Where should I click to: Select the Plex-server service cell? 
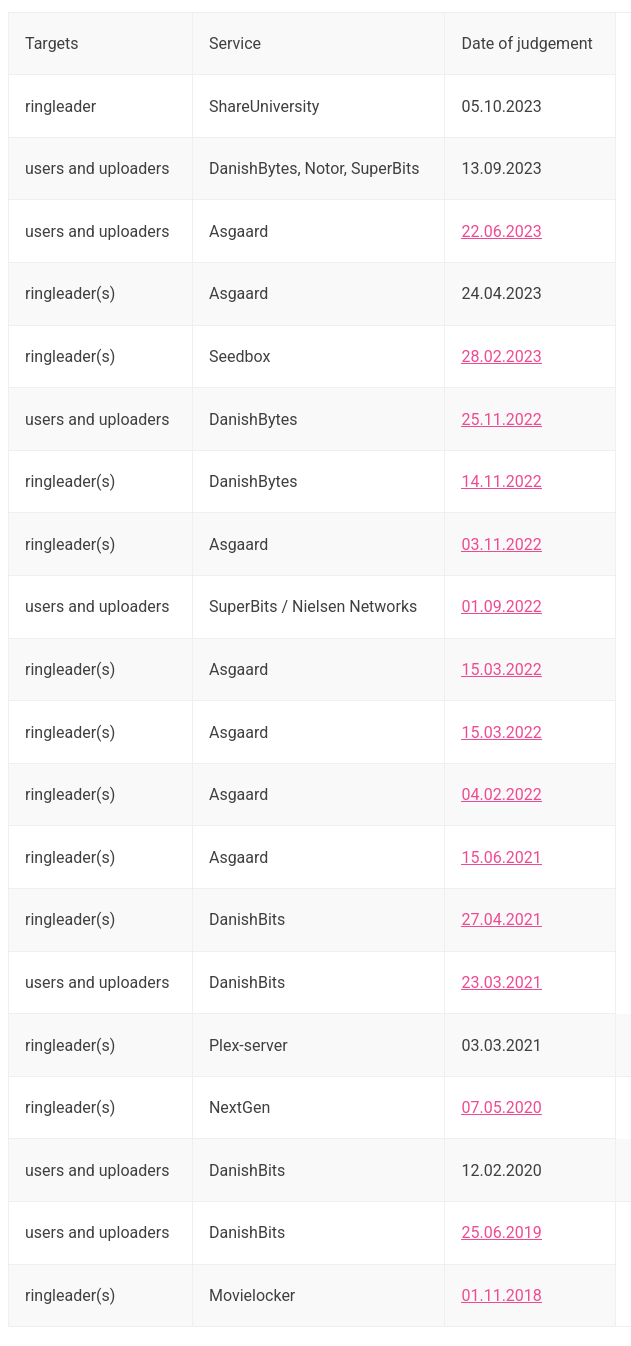click(x=248, y=1045)
